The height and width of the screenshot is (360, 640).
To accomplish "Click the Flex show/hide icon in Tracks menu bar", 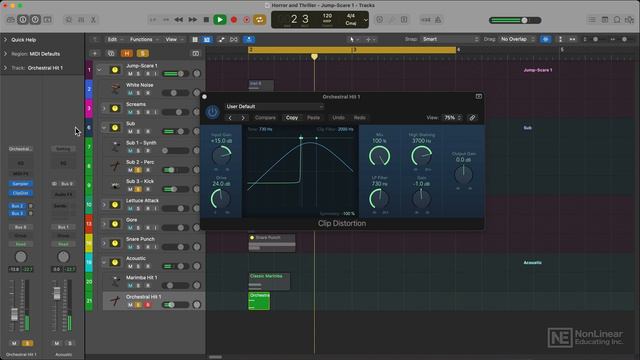I will [x=234, y=40].
